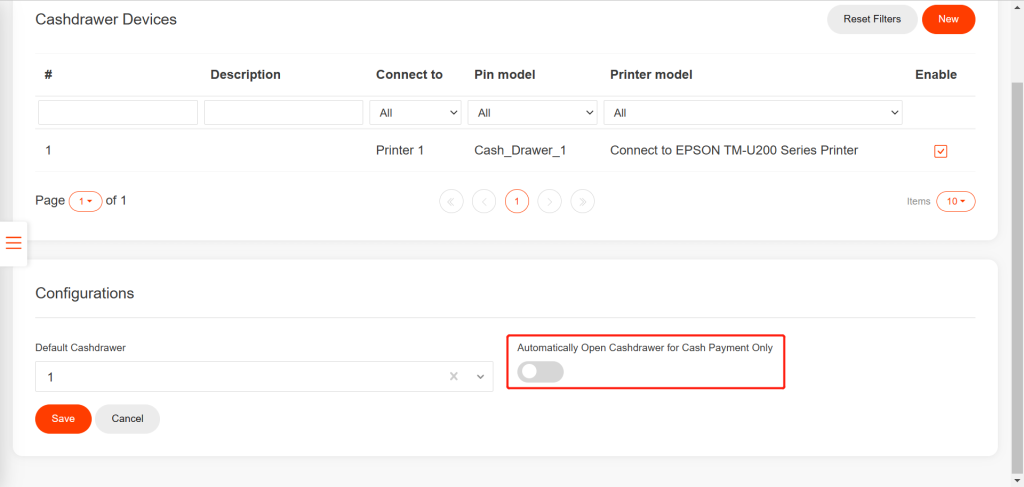Image resolution: width=1024 pixels, height=487 pixels.
Task: Cancel the configuration changes
Action: [127, 418]
